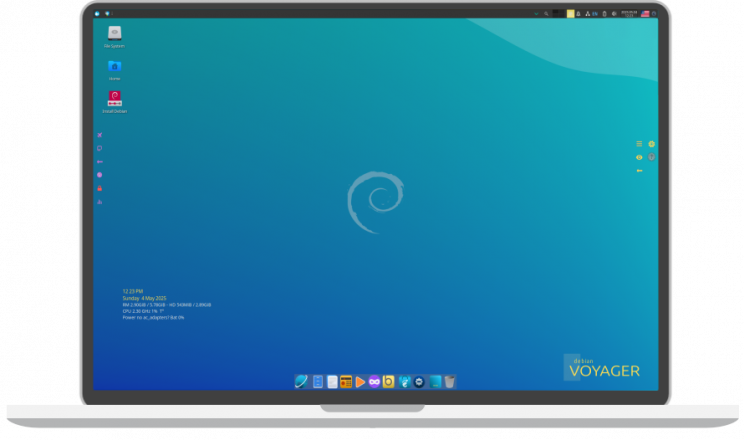Launch the orange play media player icon
Viewport: 744px width, 440px height.
pyautogui.click(x=360, y=382)
